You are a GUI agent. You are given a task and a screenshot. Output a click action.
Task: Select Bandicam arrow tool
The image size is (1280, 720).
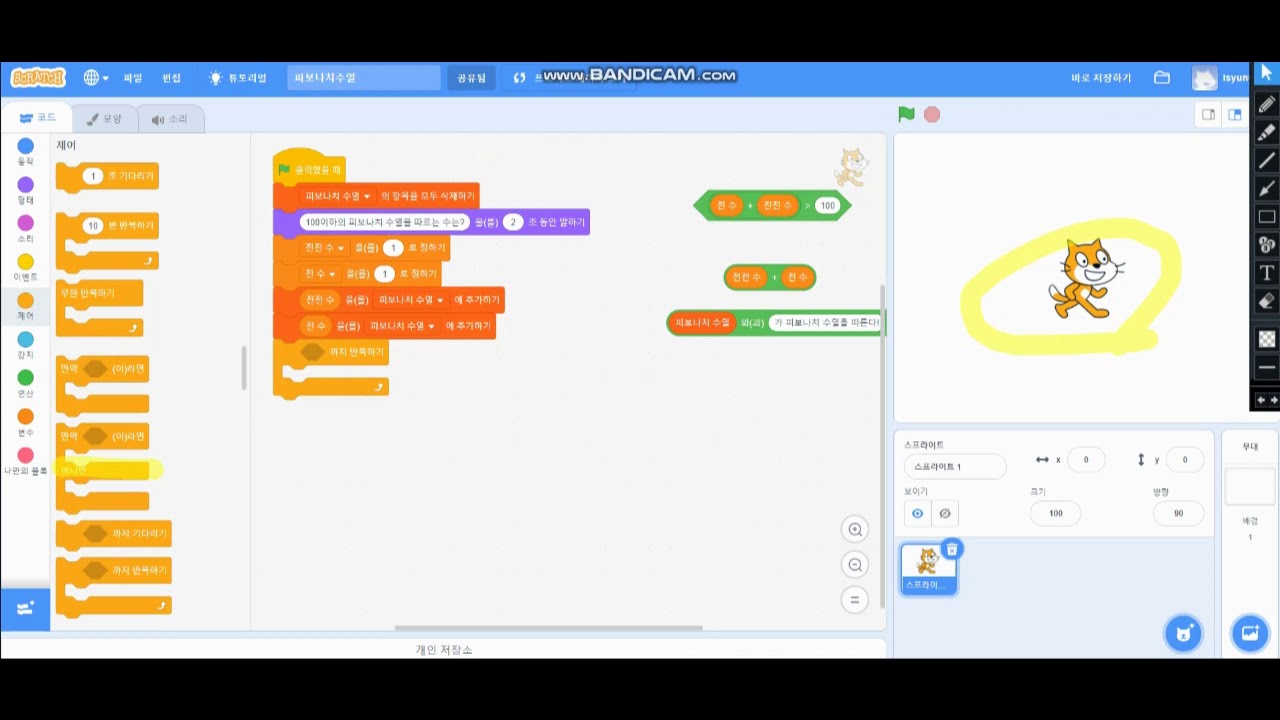click(x=1266, y=188)
